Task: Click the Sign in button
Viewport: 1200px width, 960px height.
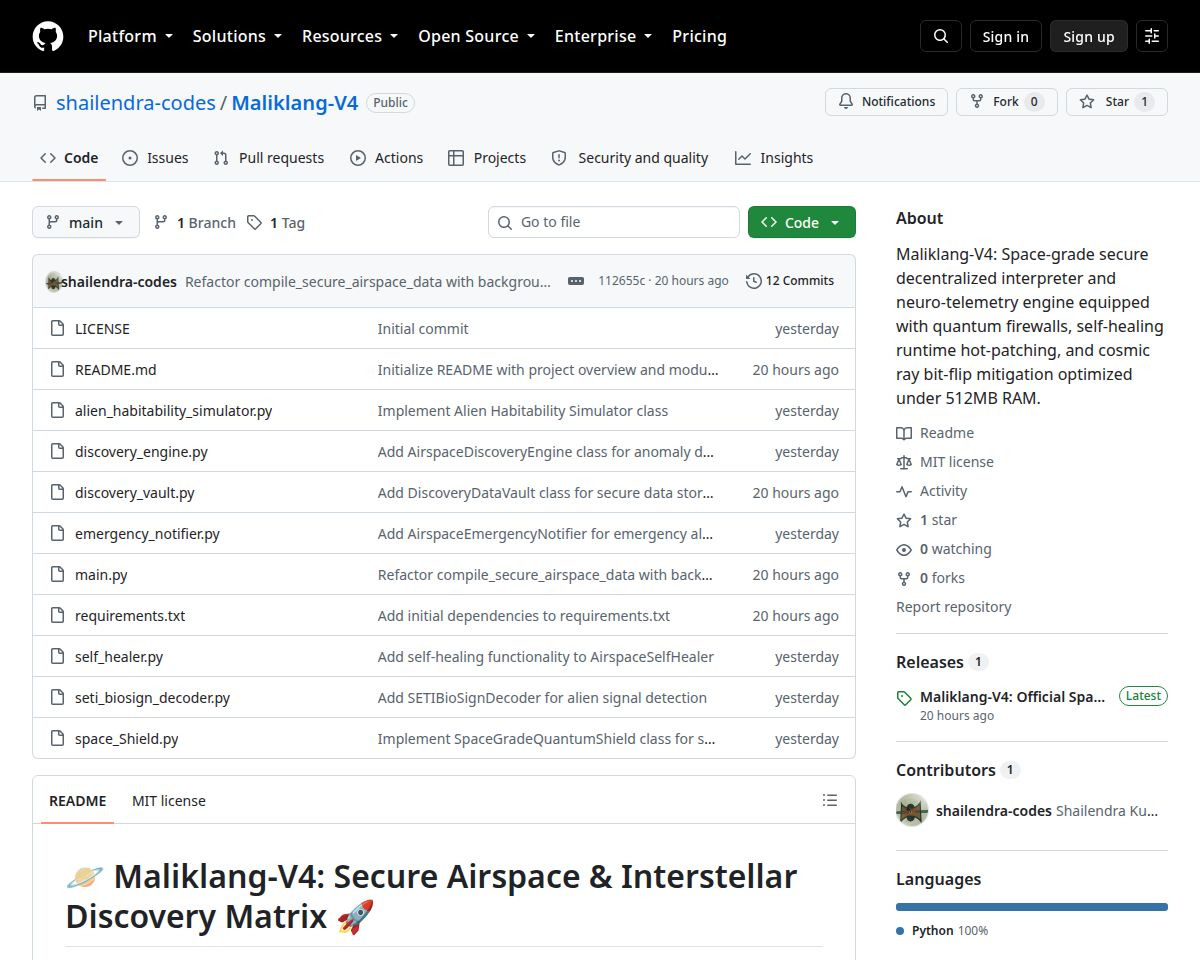Action: [1005, 36]
